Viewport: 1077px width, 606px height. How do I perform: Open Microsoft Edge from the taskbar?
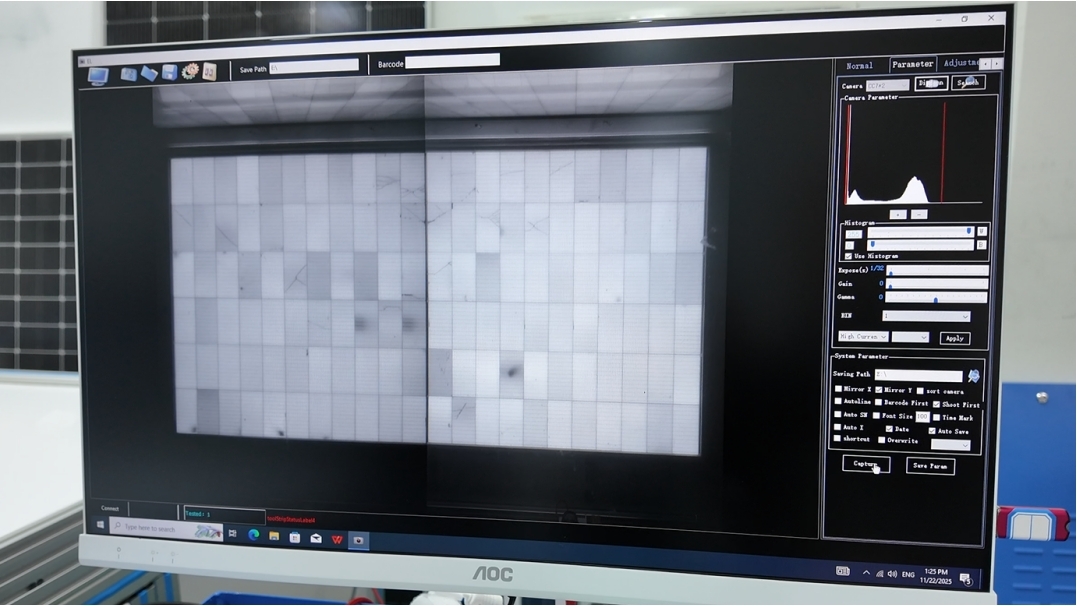coord(253,536)
